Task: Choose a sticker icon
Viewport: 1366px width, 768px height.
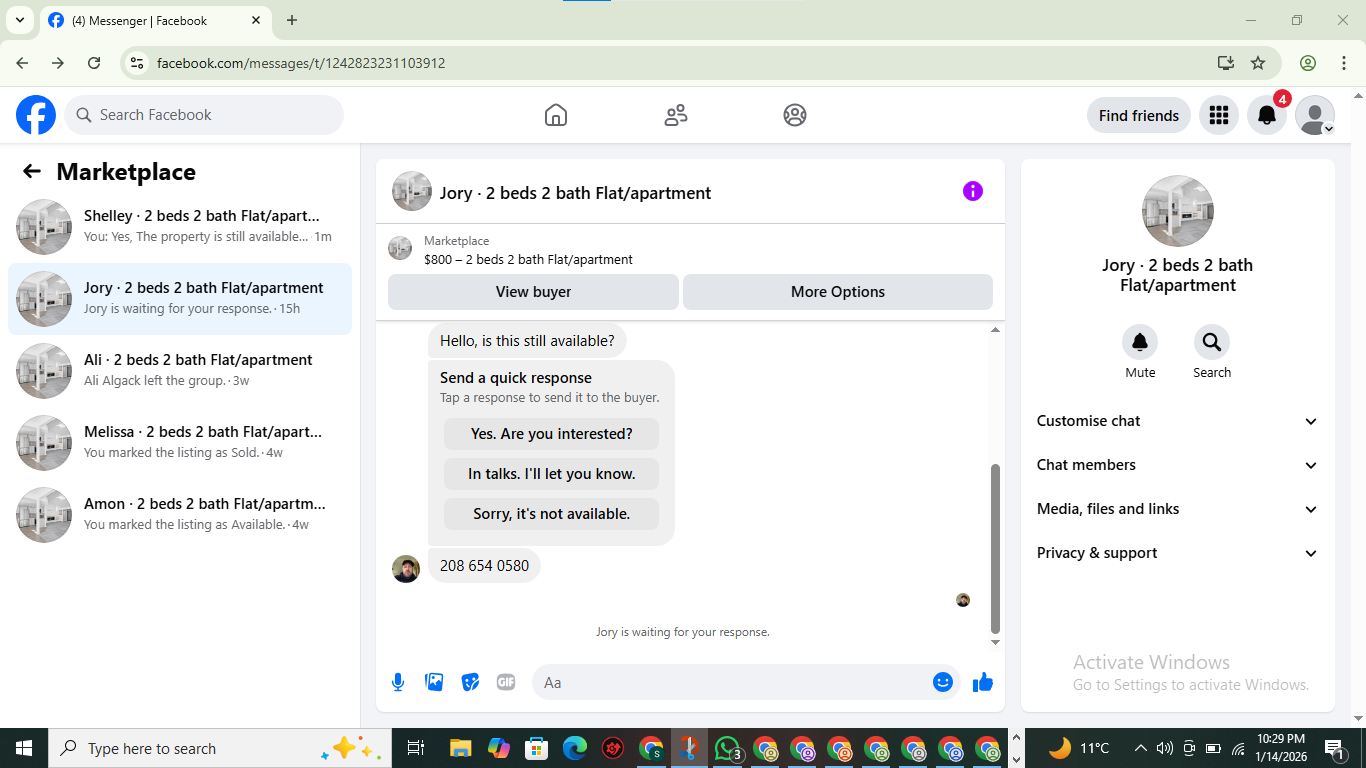Action: click(x=470, y=682)
